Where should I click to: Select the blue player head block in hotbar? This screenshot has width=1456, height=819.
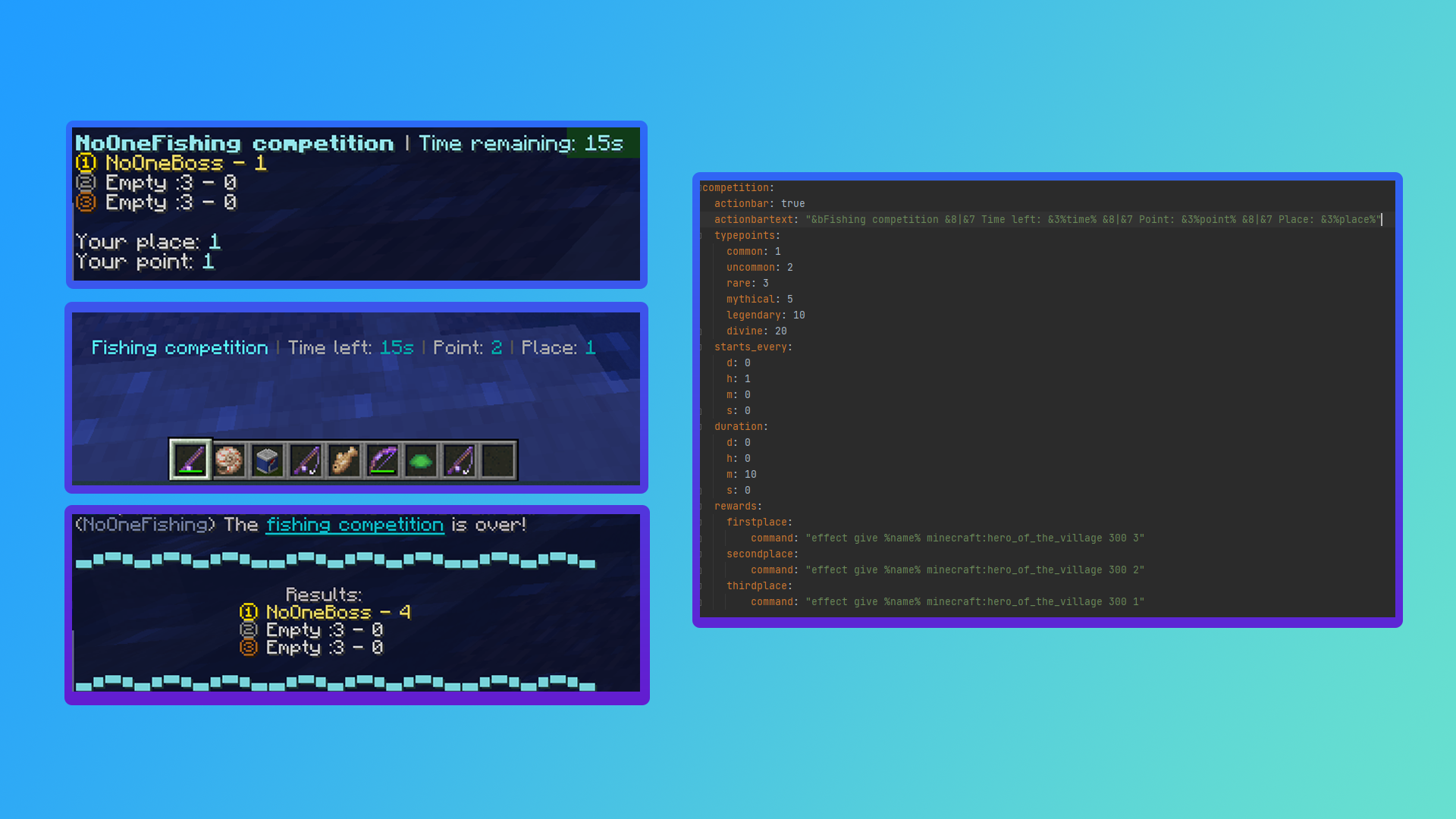click(x=267, y=460)
